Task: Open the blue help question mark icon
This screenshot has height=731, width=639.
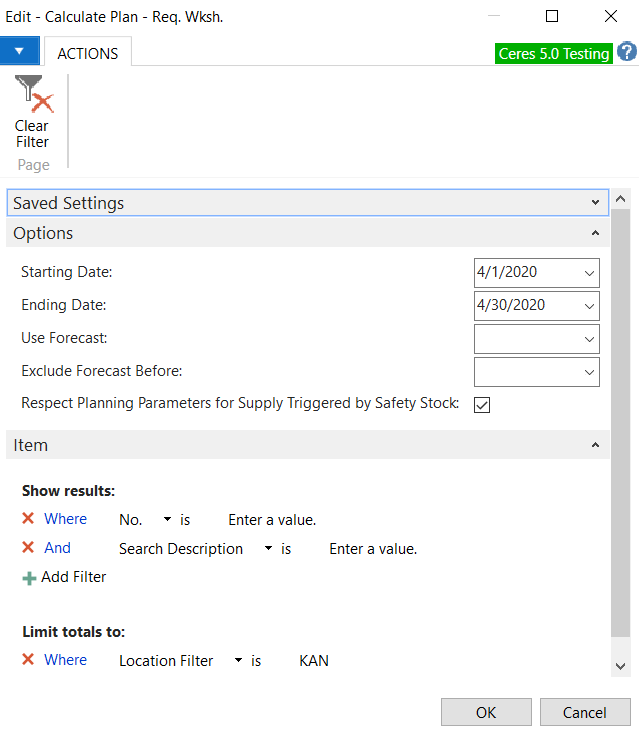Action: click(x=627, y=52)
